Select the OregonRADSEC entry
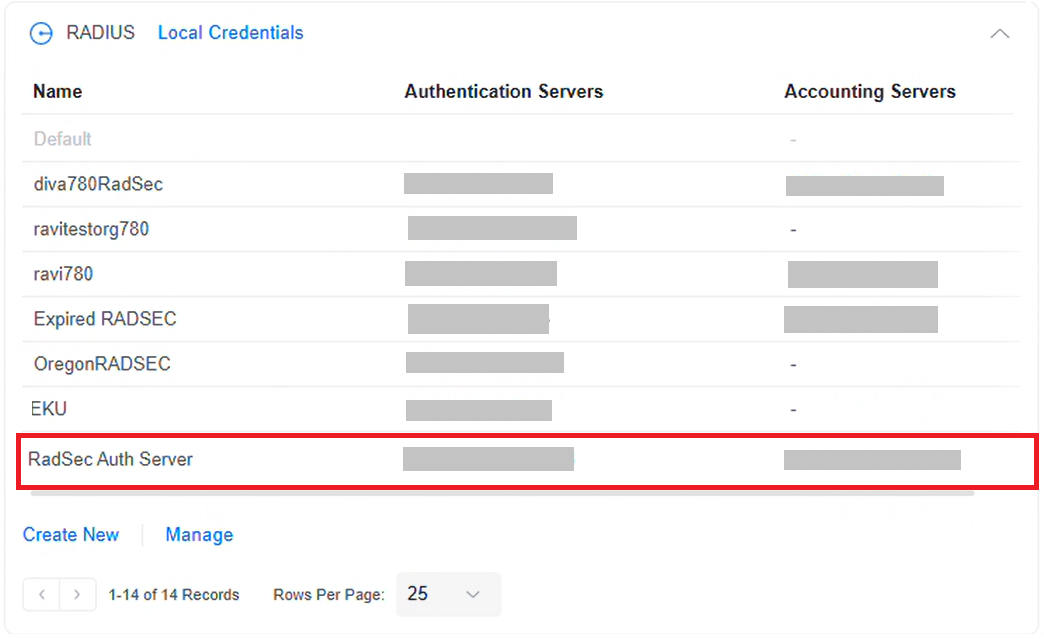This screenshot has width=1044, height=639. 102,364
